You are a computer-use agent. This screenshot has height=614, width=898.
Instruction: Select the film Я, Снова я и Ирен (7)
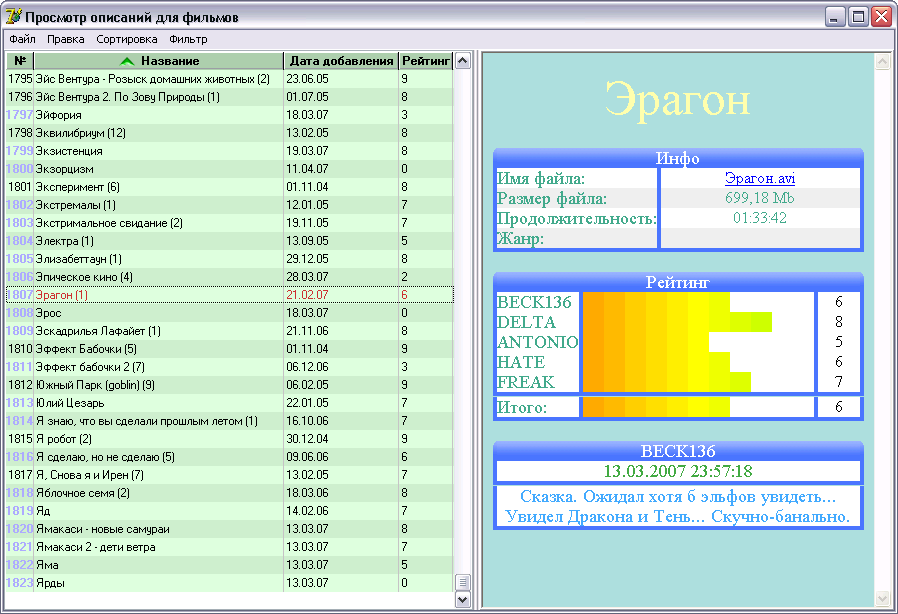230,475
